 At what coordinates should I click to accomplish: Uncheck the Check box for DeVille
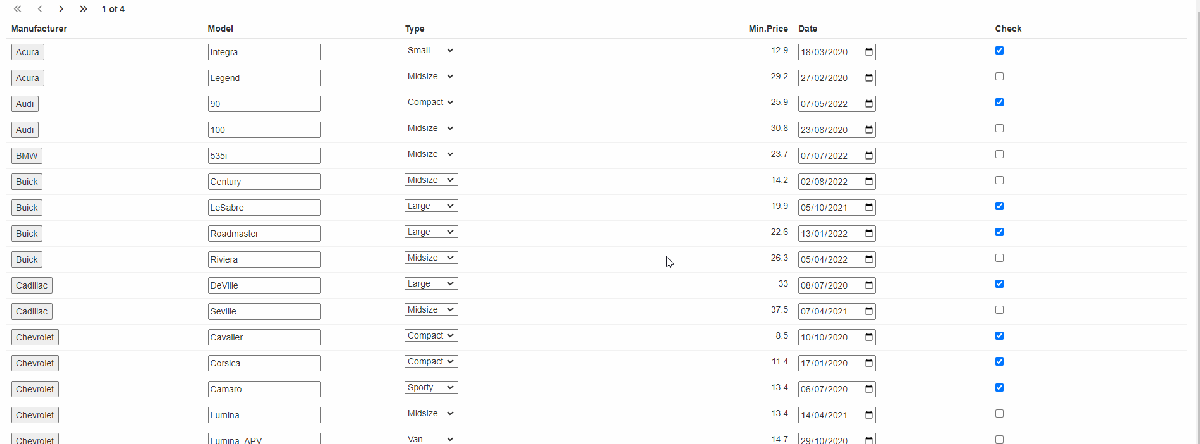1000,284
